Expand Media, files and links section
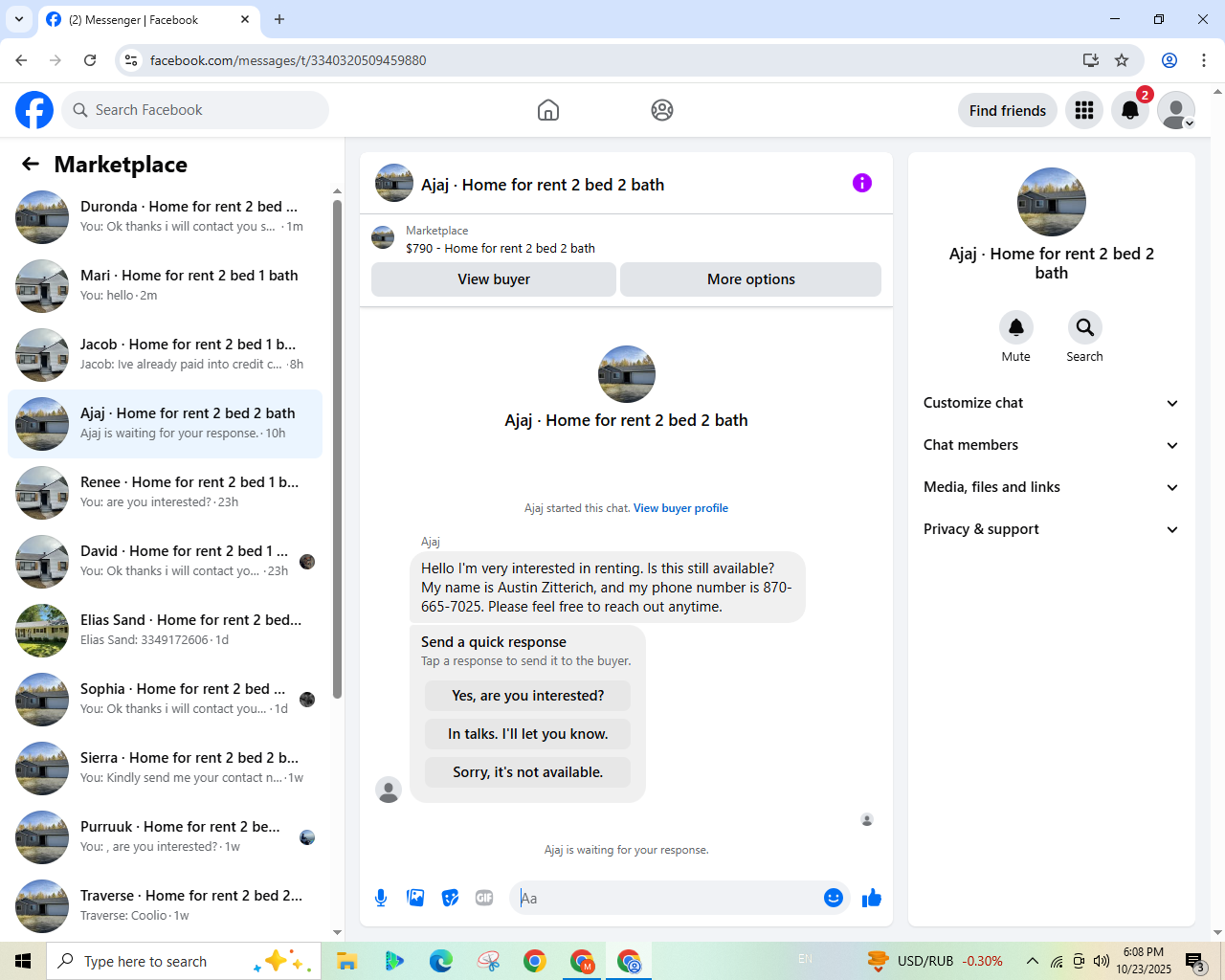This screenshot has width=1225, height=980. [x=1051, y=487]
